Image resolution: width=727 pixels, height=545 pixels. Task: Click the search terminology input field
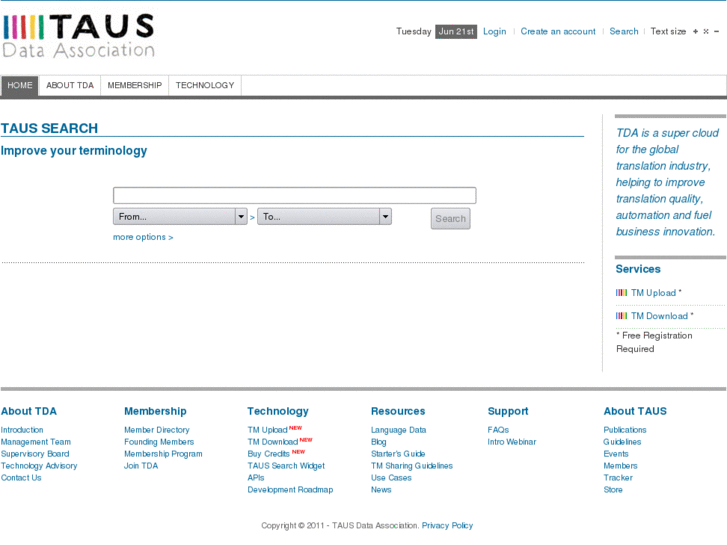[x=294, y=195]
